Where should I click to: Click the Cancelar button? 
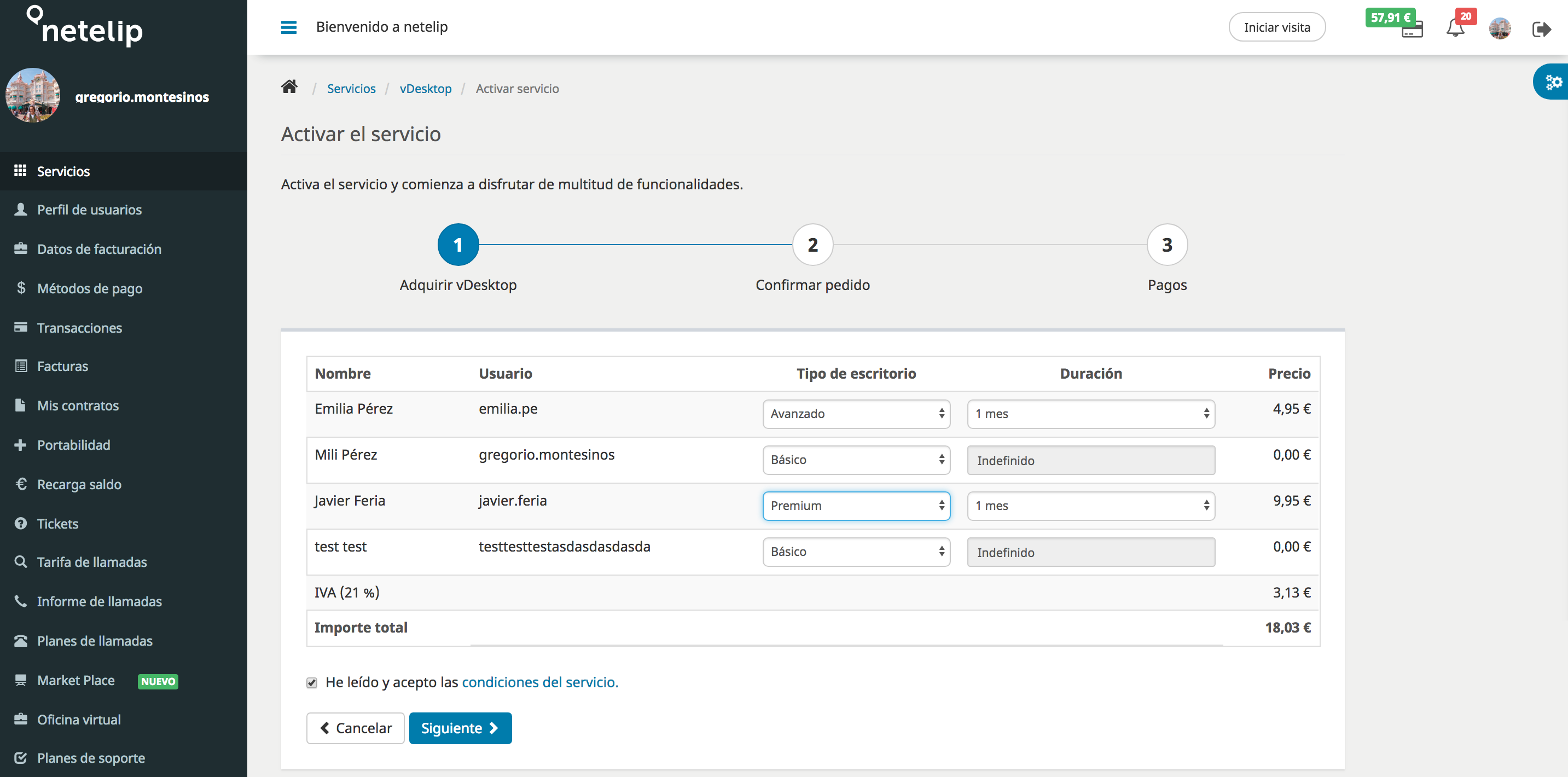pos(356,728)
